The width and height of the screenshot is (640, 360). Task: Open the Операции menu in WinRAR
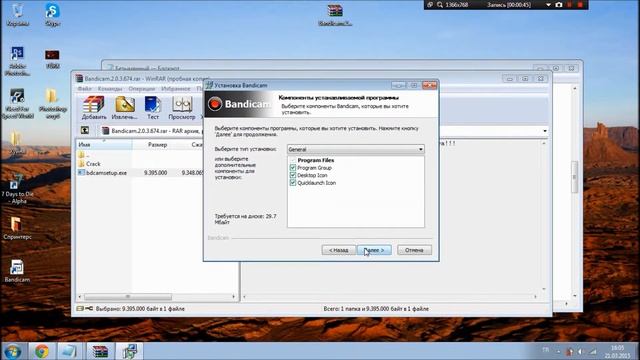(x=142, y=89)
